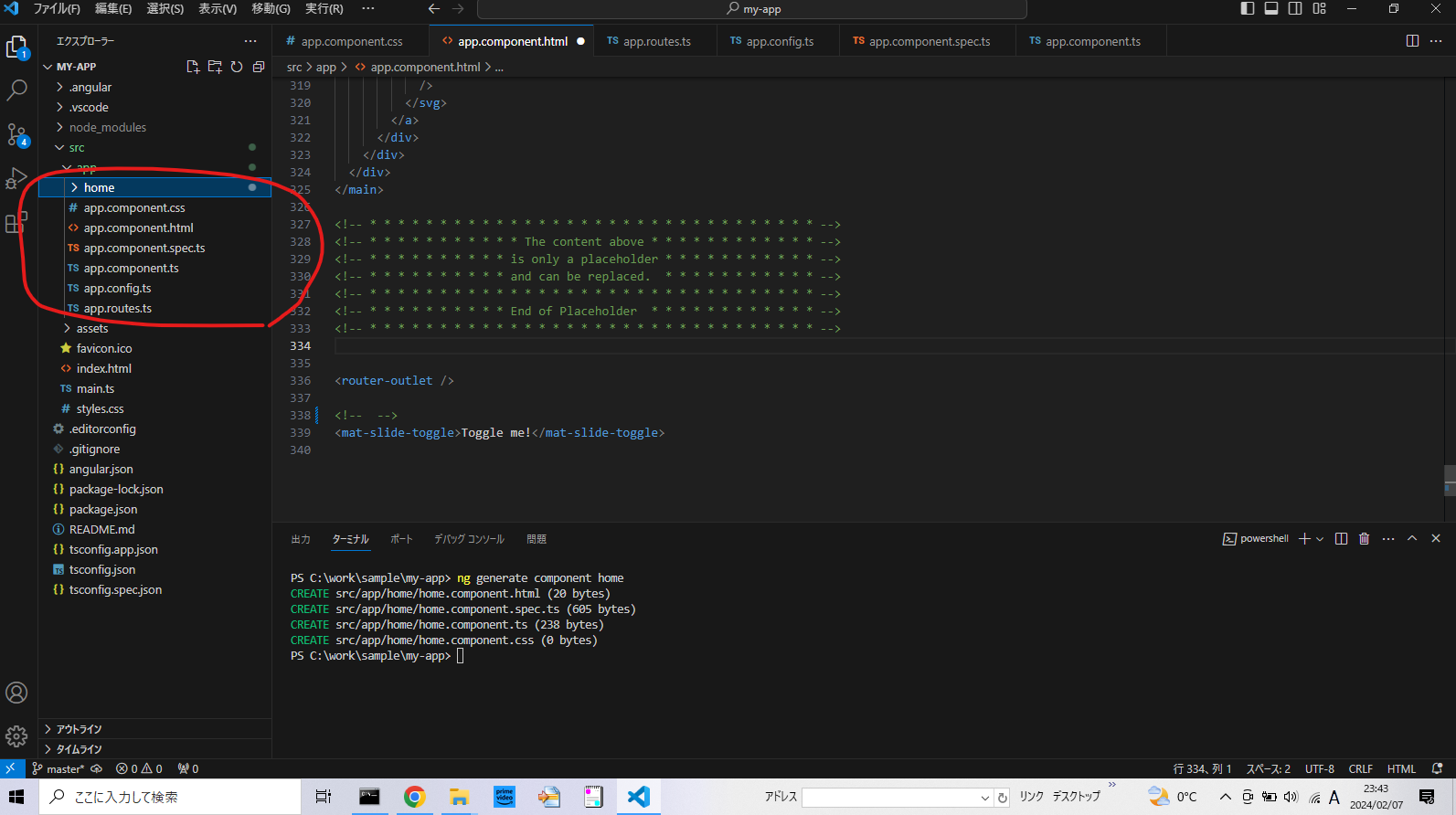The image size is (1456, 815).
Task: Switch to the Output panel tab (出力)
Action: (x=301, y=539)
